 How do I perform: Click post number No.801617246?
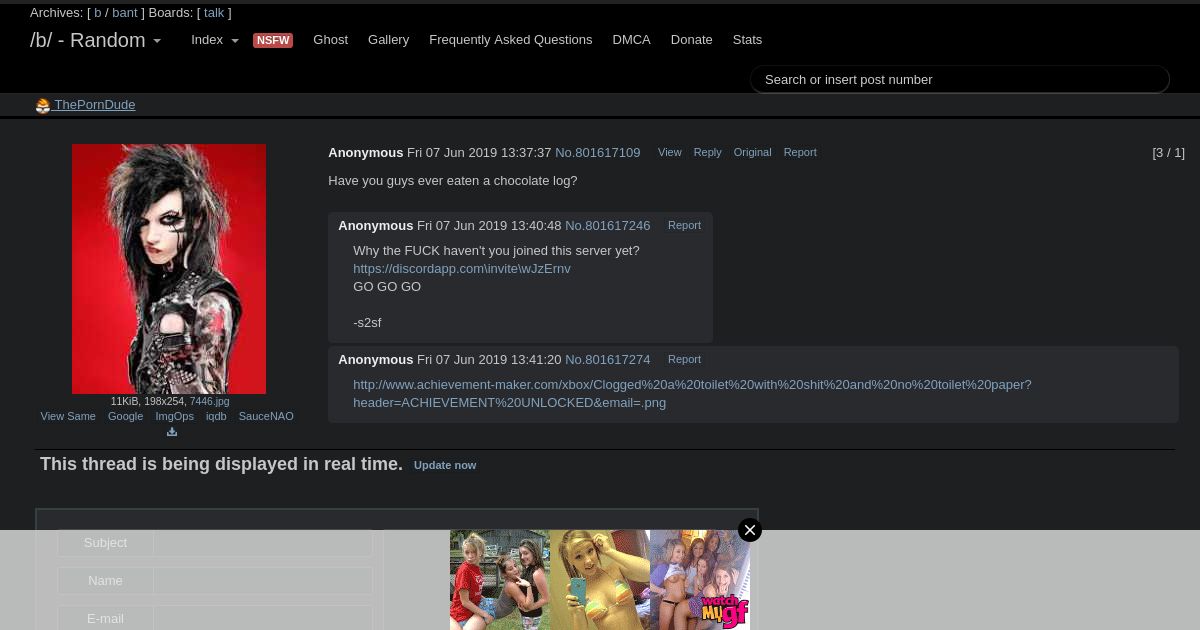tap(608, 226)
